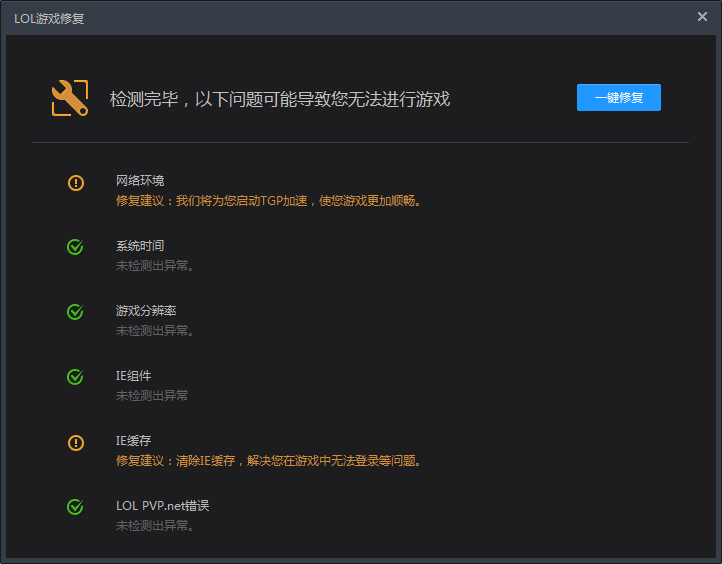The height and width of the screenshot is (564, 722).
Task: Select the 游戏分辨率 item title
Action: 146,310
